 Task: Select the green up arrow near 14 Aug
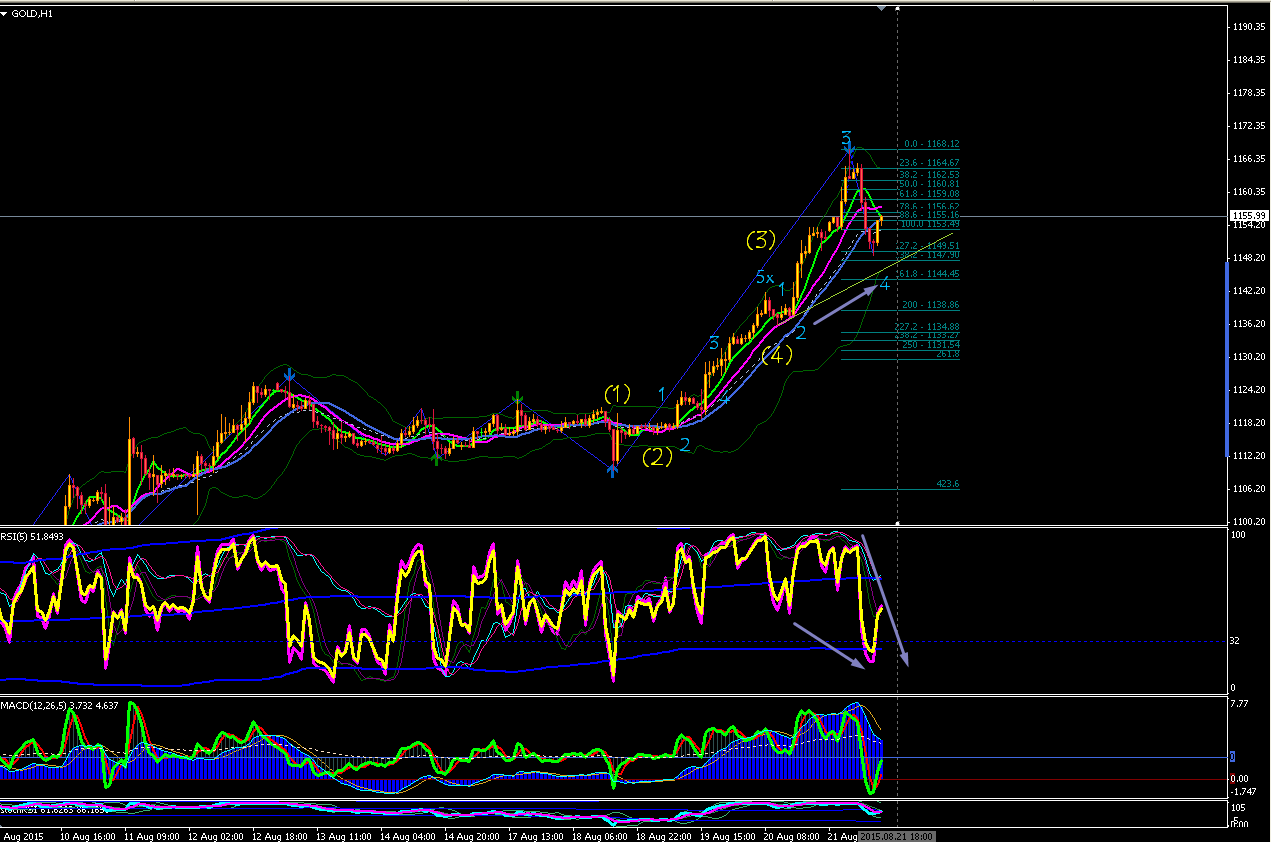click(437, 458)
